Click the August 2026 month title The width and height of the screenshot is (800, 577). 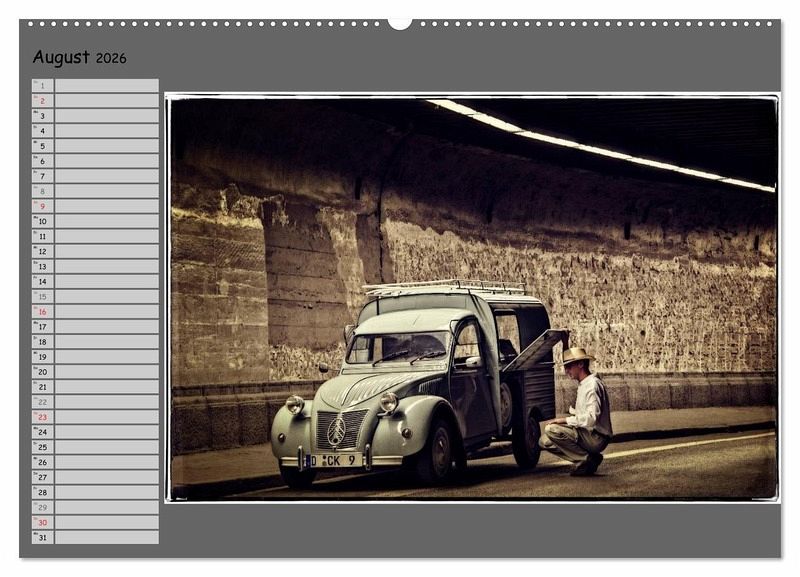[x=79, y=58]
